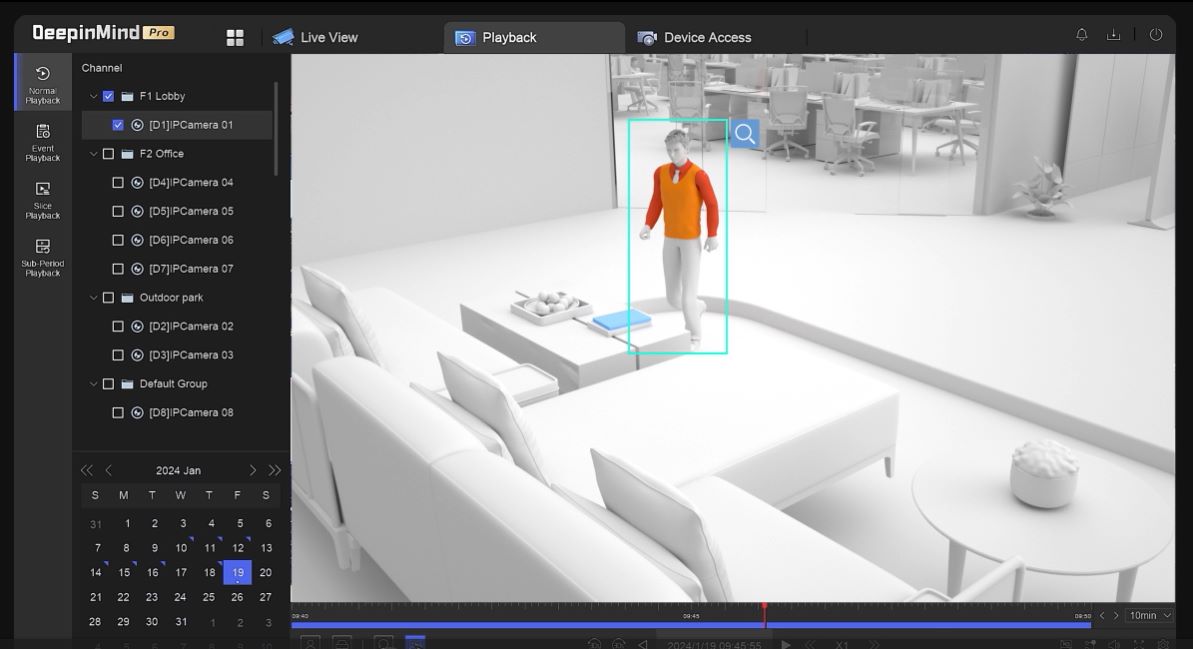Go to next month in calendar
The image size is (1193, 649).
tap(252, 470)
